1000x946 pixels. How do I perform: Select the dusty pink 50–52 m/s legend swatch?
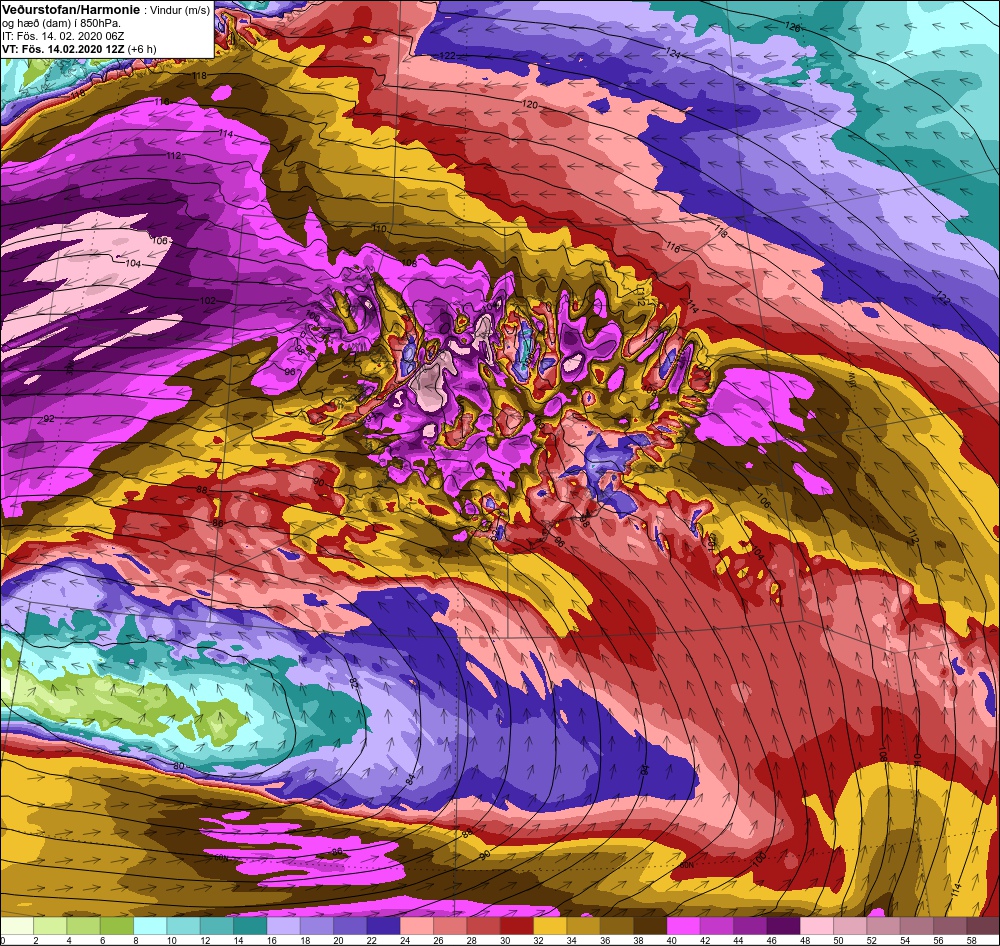click(849, 925)
